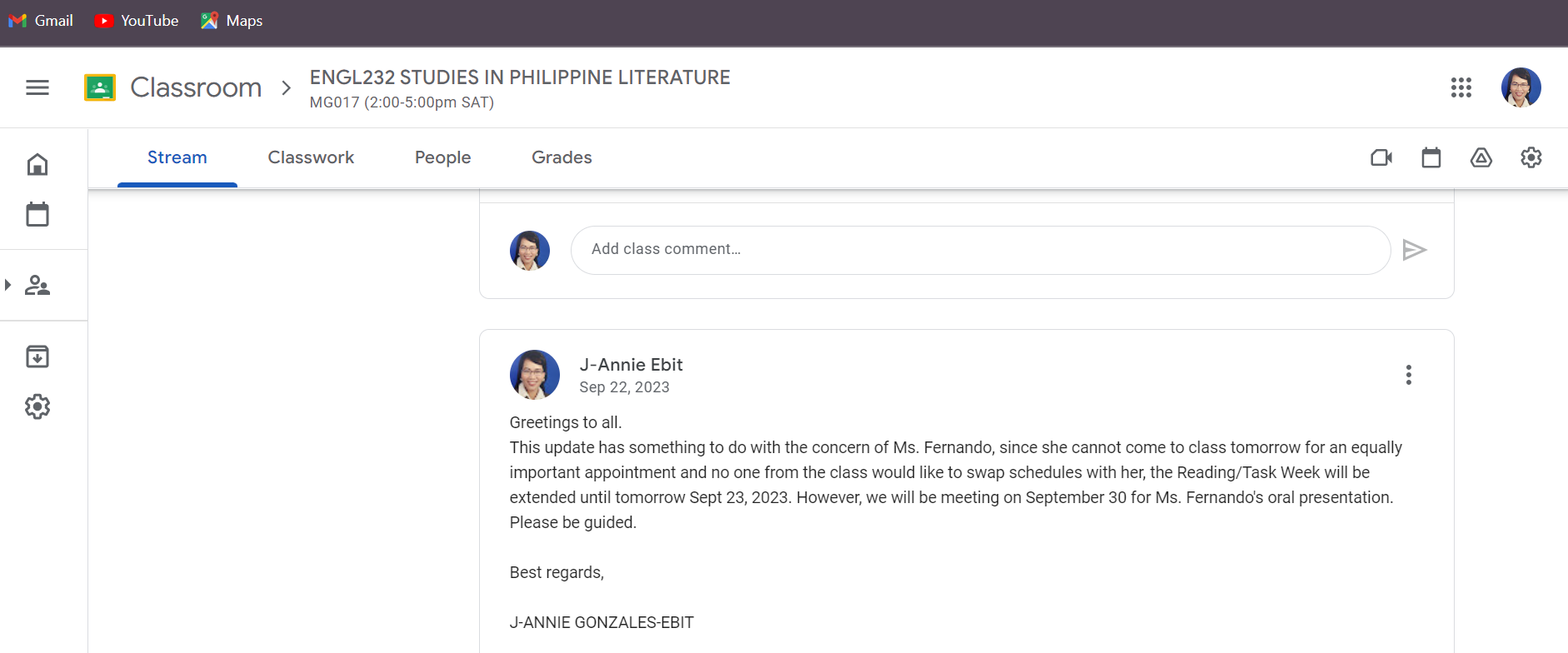Open the class Drive folder
Screen dimensions: 1568x653
(1481, 157)
